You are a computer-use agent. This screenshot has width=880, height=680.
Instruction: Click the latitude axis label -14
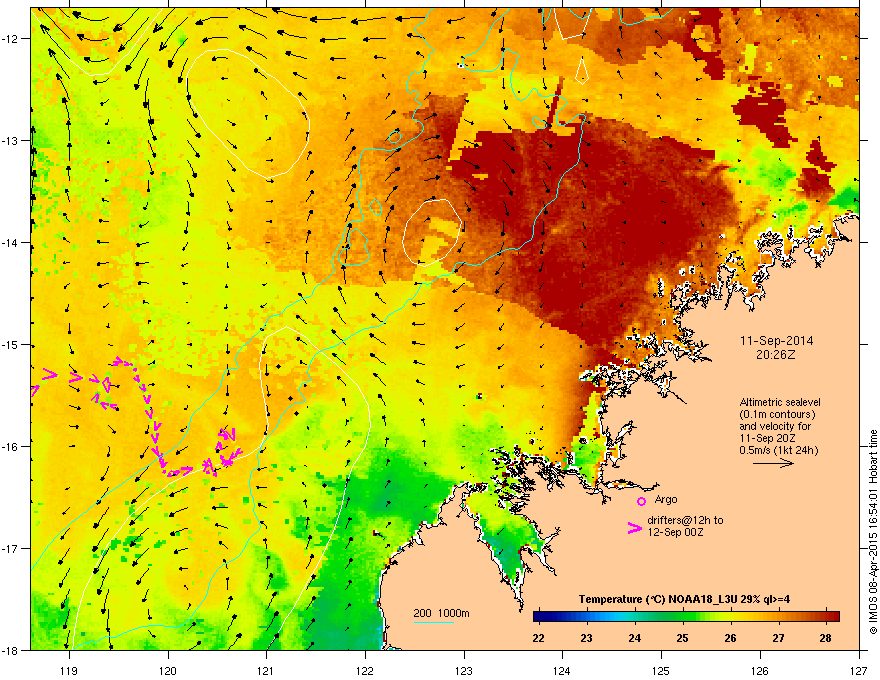(x=10, y=242)
